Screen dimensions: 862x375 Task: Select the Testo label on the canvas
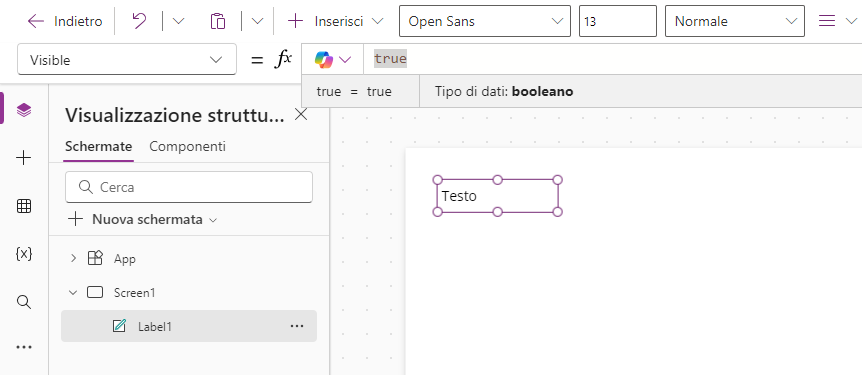(x=498, y=196)
